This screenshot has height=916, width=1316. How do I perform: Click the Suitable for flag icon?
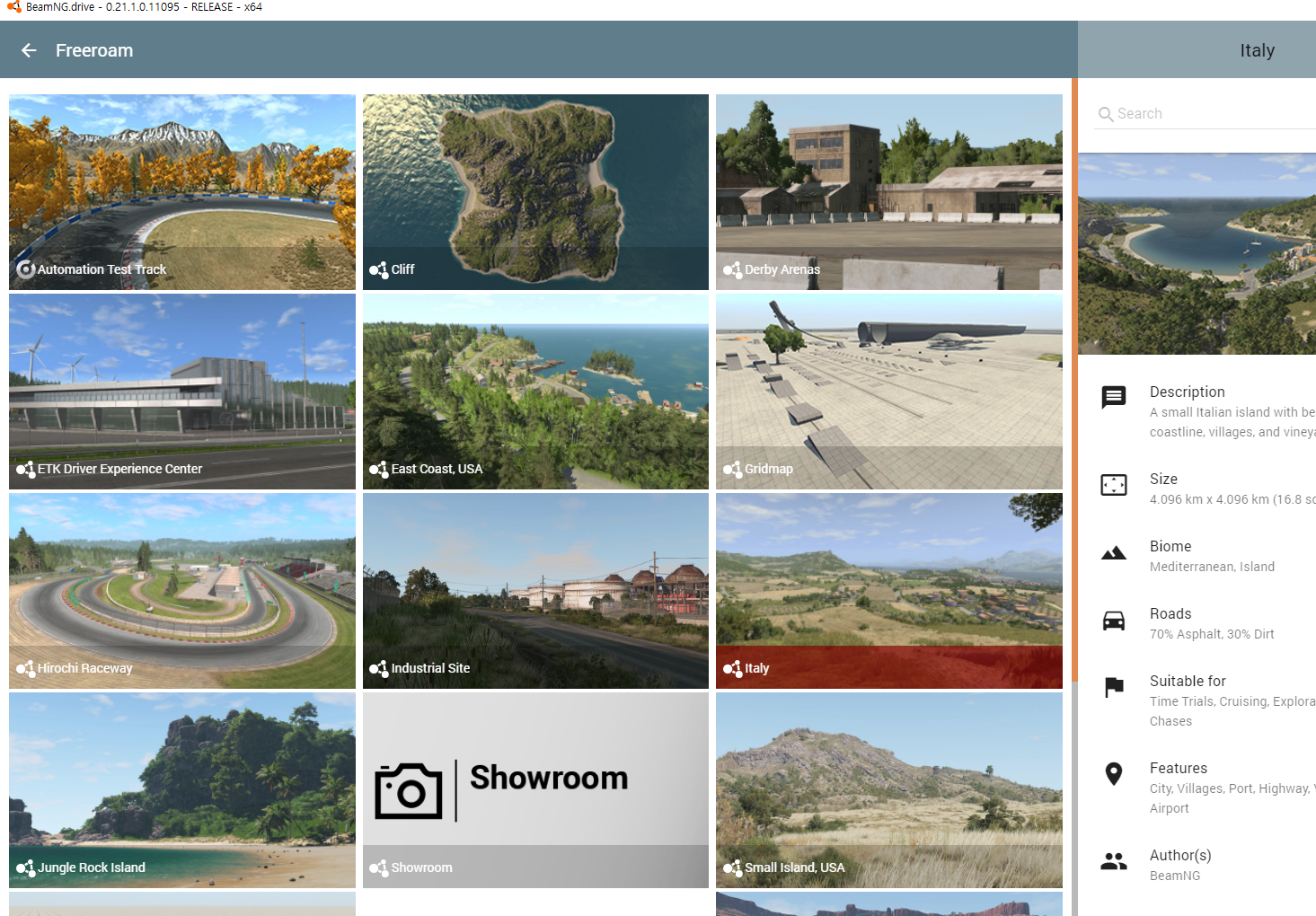1114,688
